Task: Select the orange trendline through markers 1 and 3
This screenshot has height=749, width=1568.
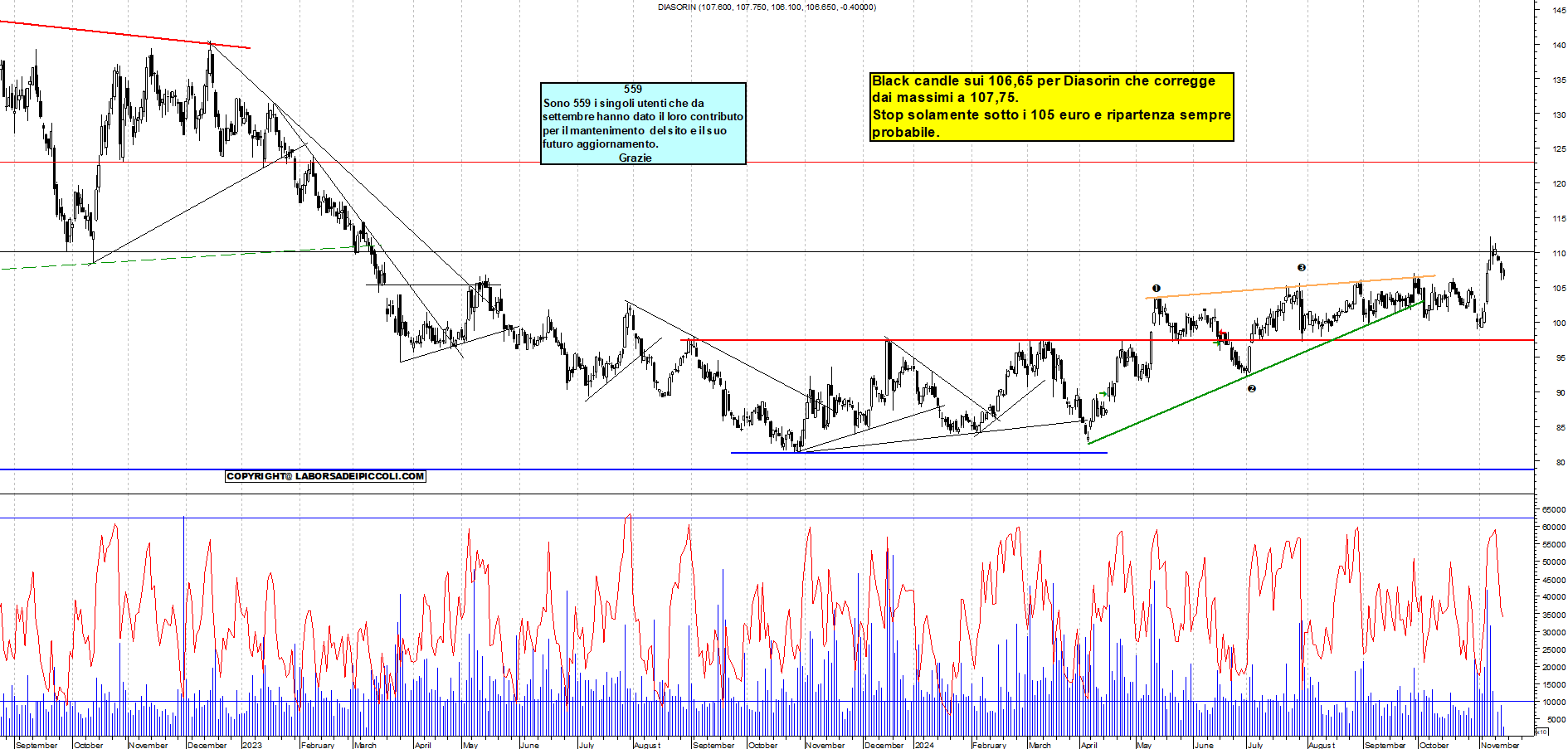Action: click(x=1290, y=286)
